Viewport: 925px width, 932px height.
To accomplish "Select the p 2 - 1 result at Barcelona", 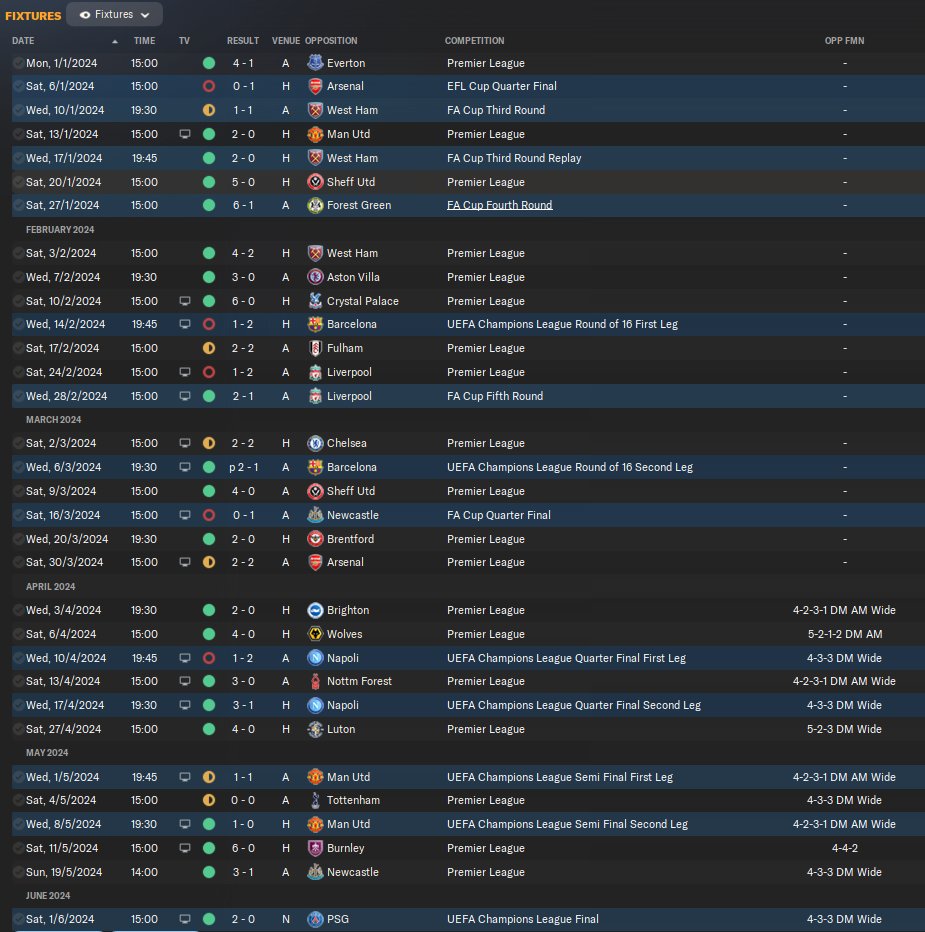I will click(243, 467).
